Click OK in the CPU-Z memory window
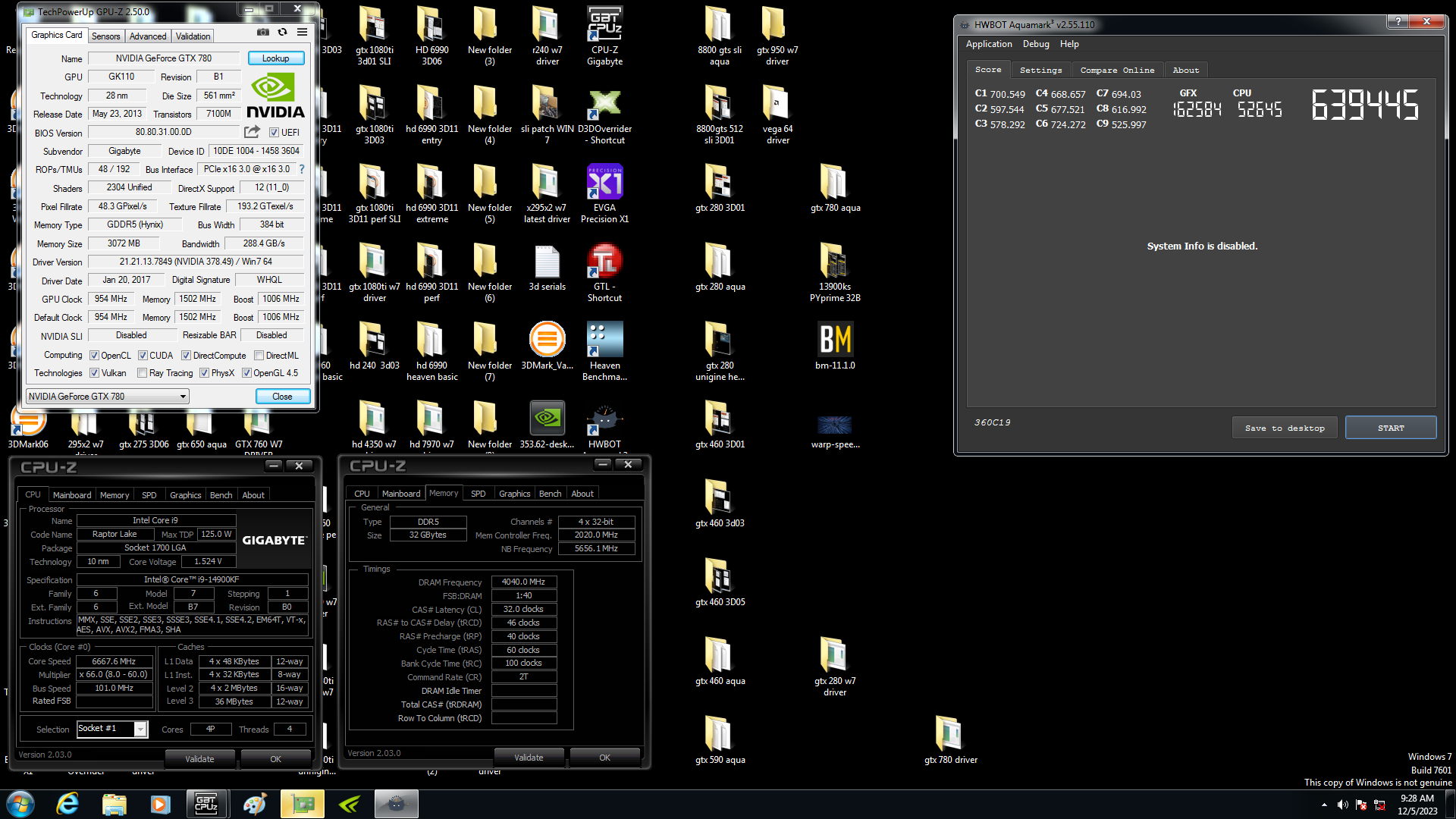Screen dimensions: 1456x819 tap(604, 757)
